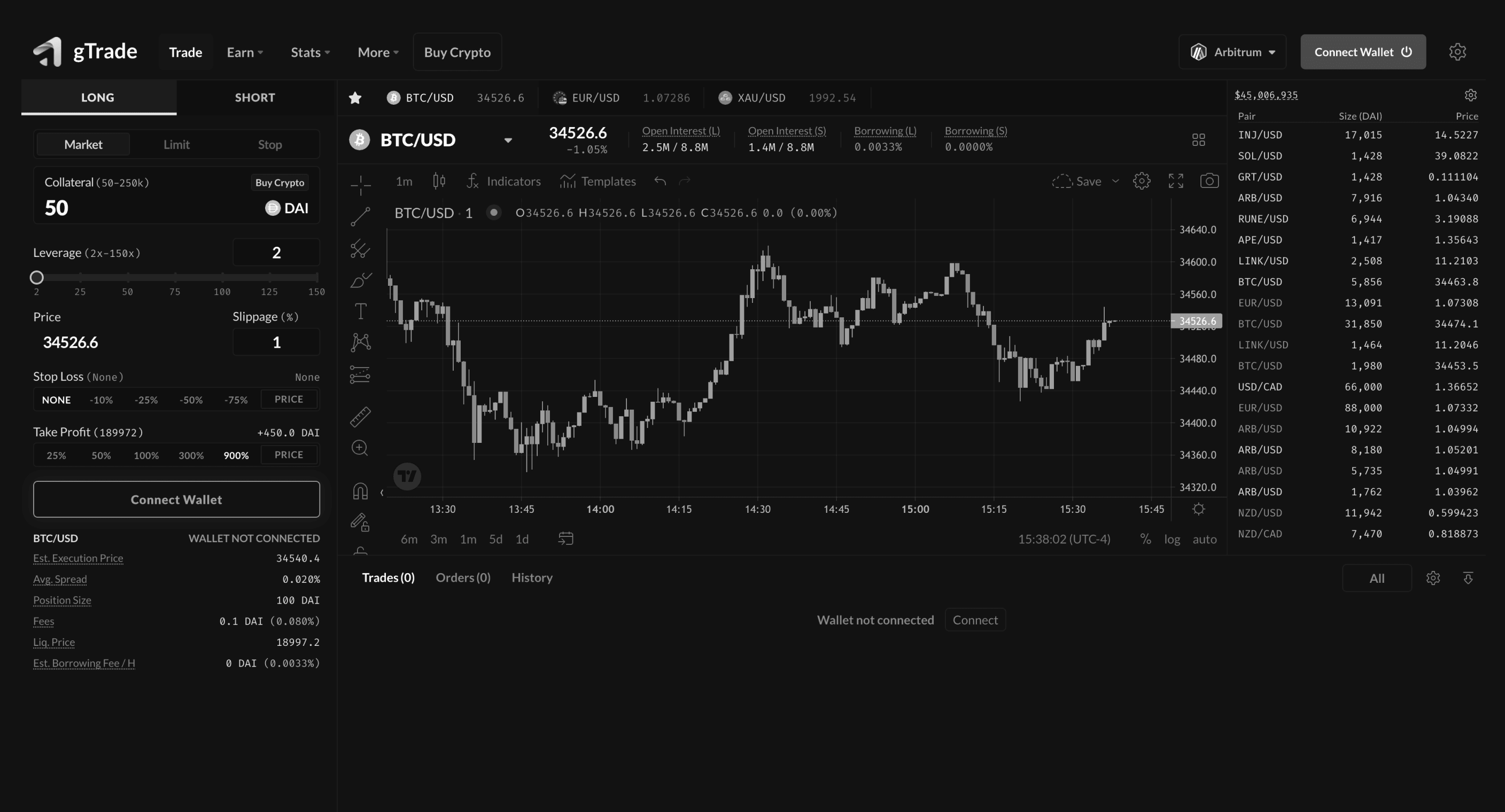Open the multi-chart grid layout icon
The image size is (1505, 812).
pos(1198,139)
